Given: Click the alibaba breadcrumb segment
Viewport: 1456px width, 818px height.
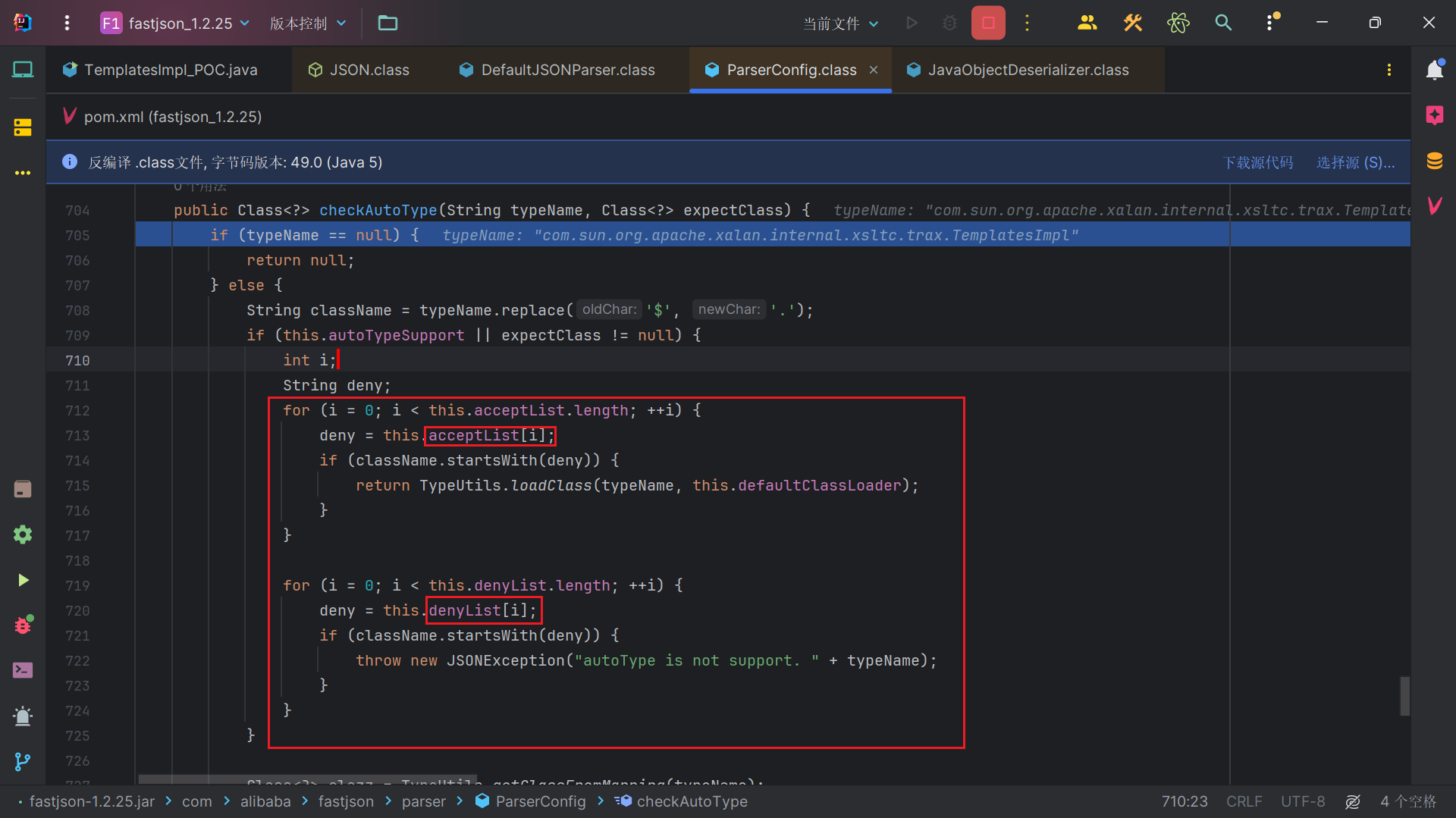Looking at the screenshot, I should [x=265, y=801].
